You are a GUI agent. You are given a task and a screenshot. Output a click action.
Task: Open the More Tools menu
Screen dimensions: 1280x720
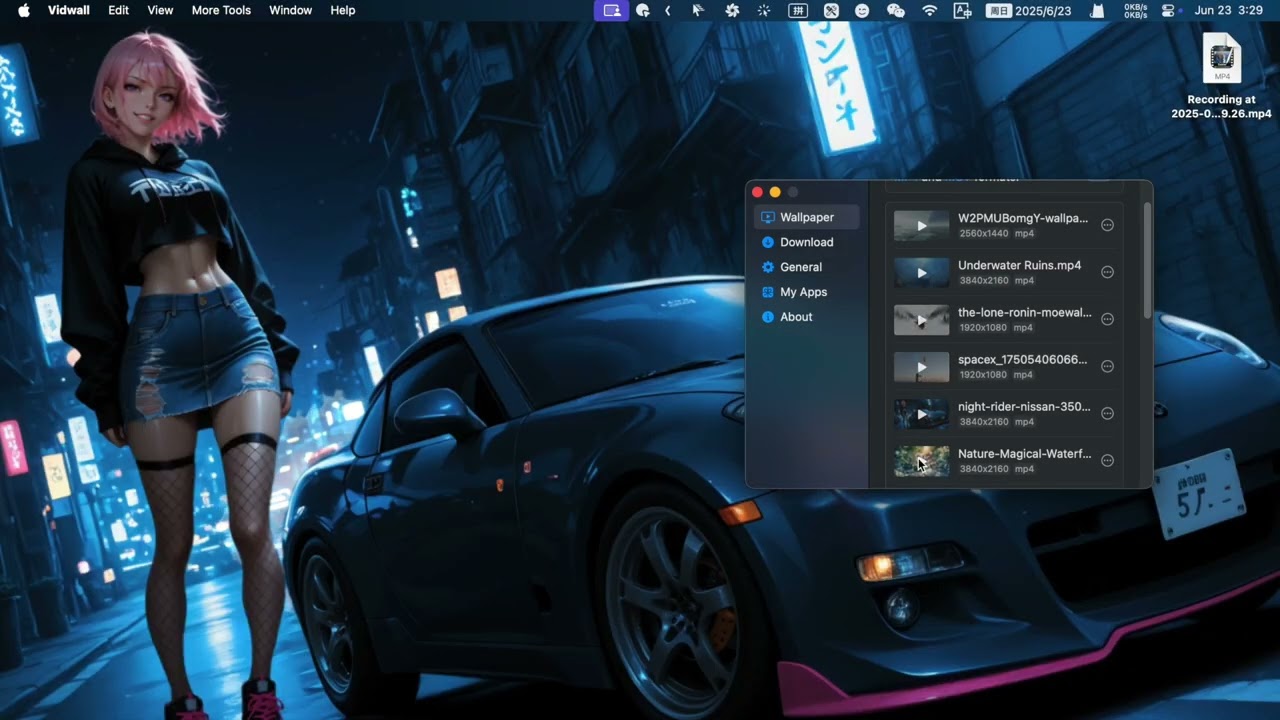[x=222, y=10]
